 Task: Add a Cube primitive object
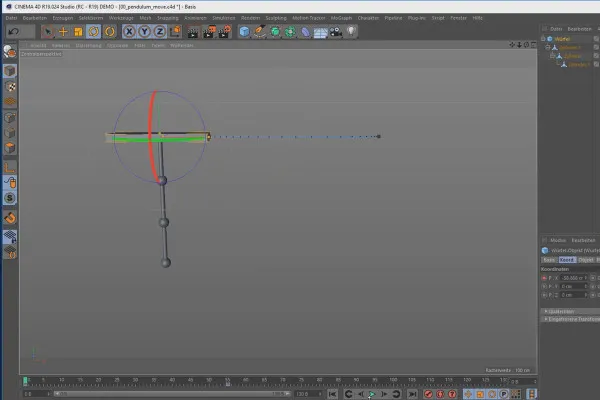244,32
